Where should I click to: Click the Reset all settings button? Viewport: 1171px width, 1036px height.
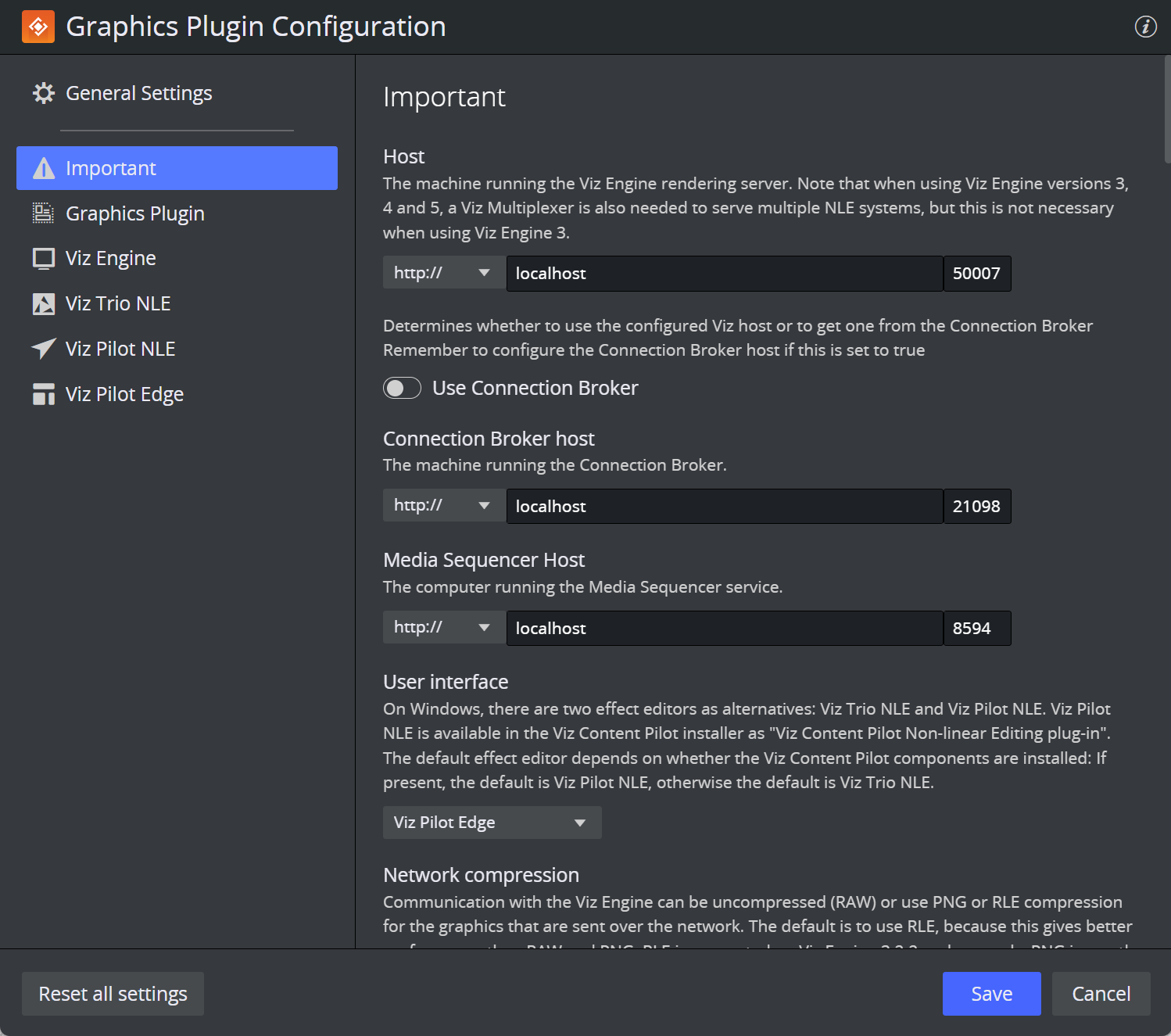[113, 994]
